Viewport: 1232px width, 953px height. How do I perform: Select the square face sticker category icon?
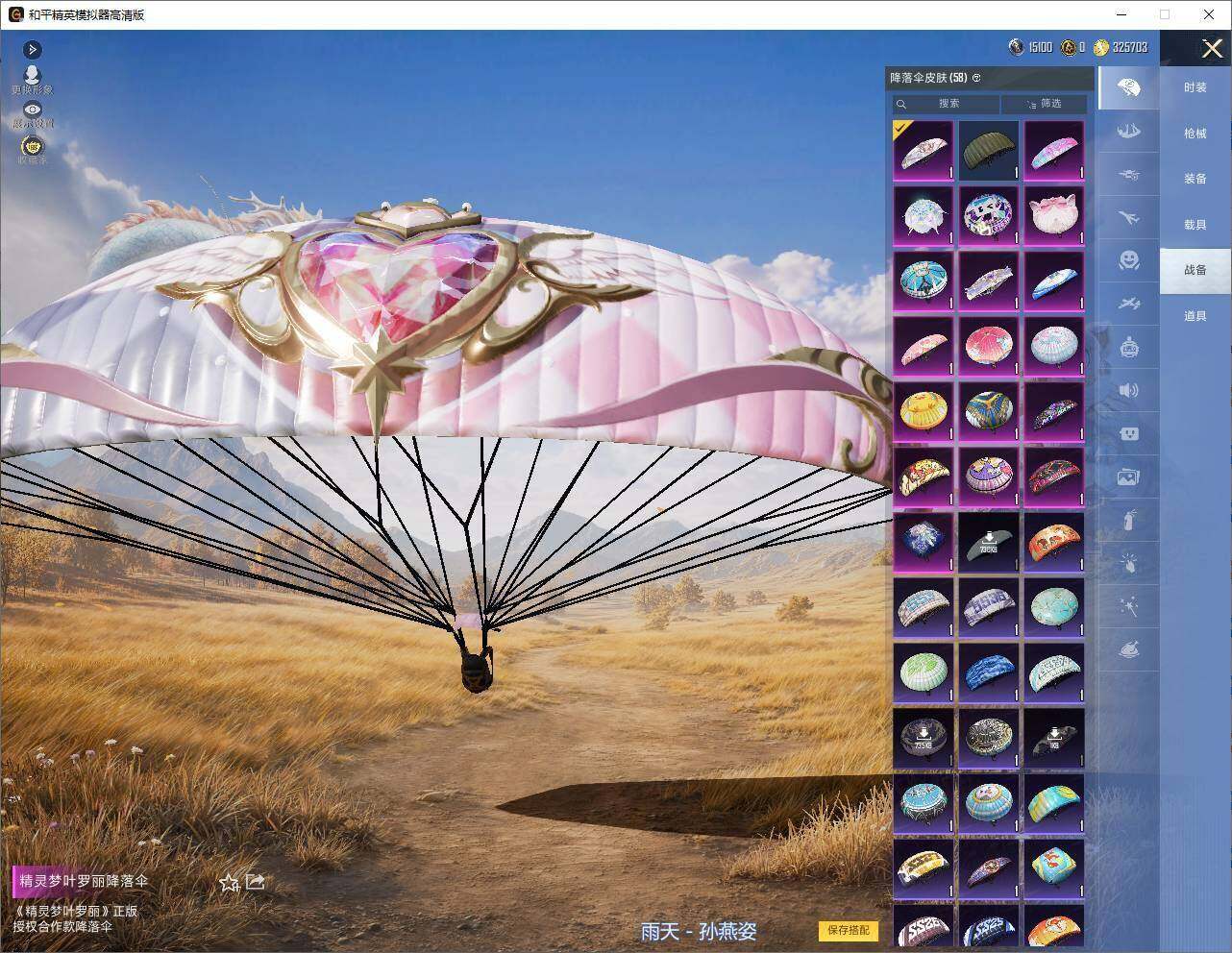(x=1128, y=433)
